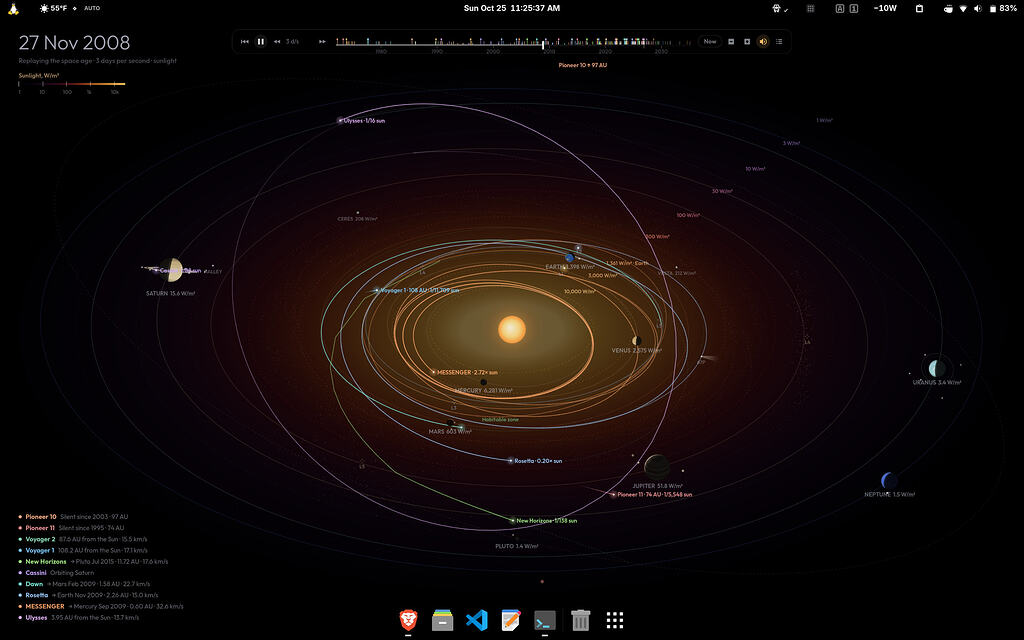Click the Ulysses spacecraft marker

coord(340,120)
